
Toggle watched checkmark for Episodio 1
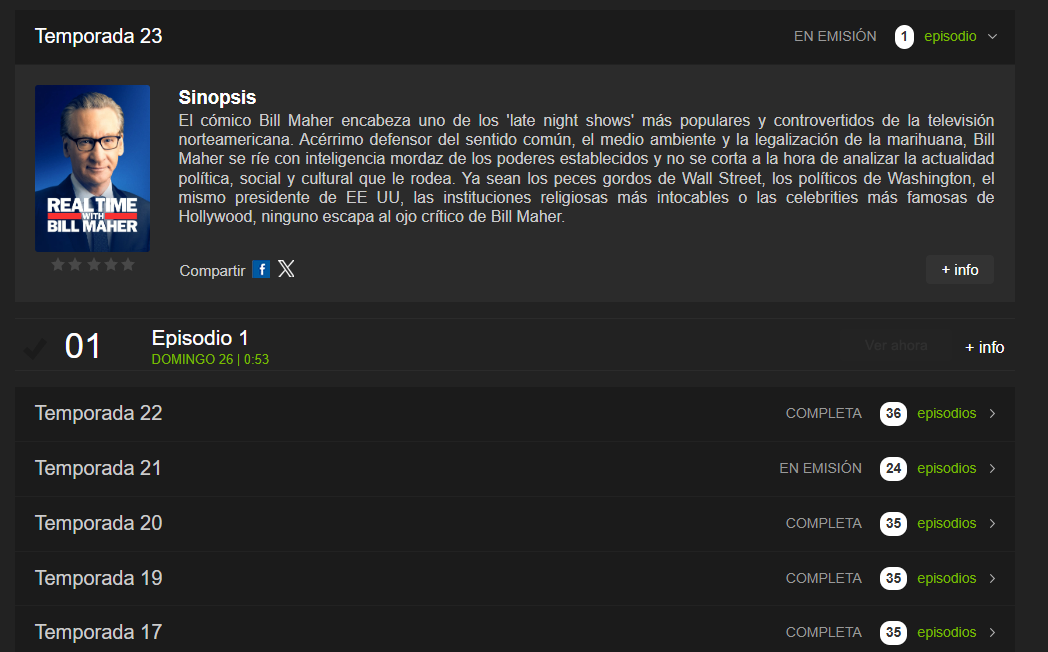35,347
